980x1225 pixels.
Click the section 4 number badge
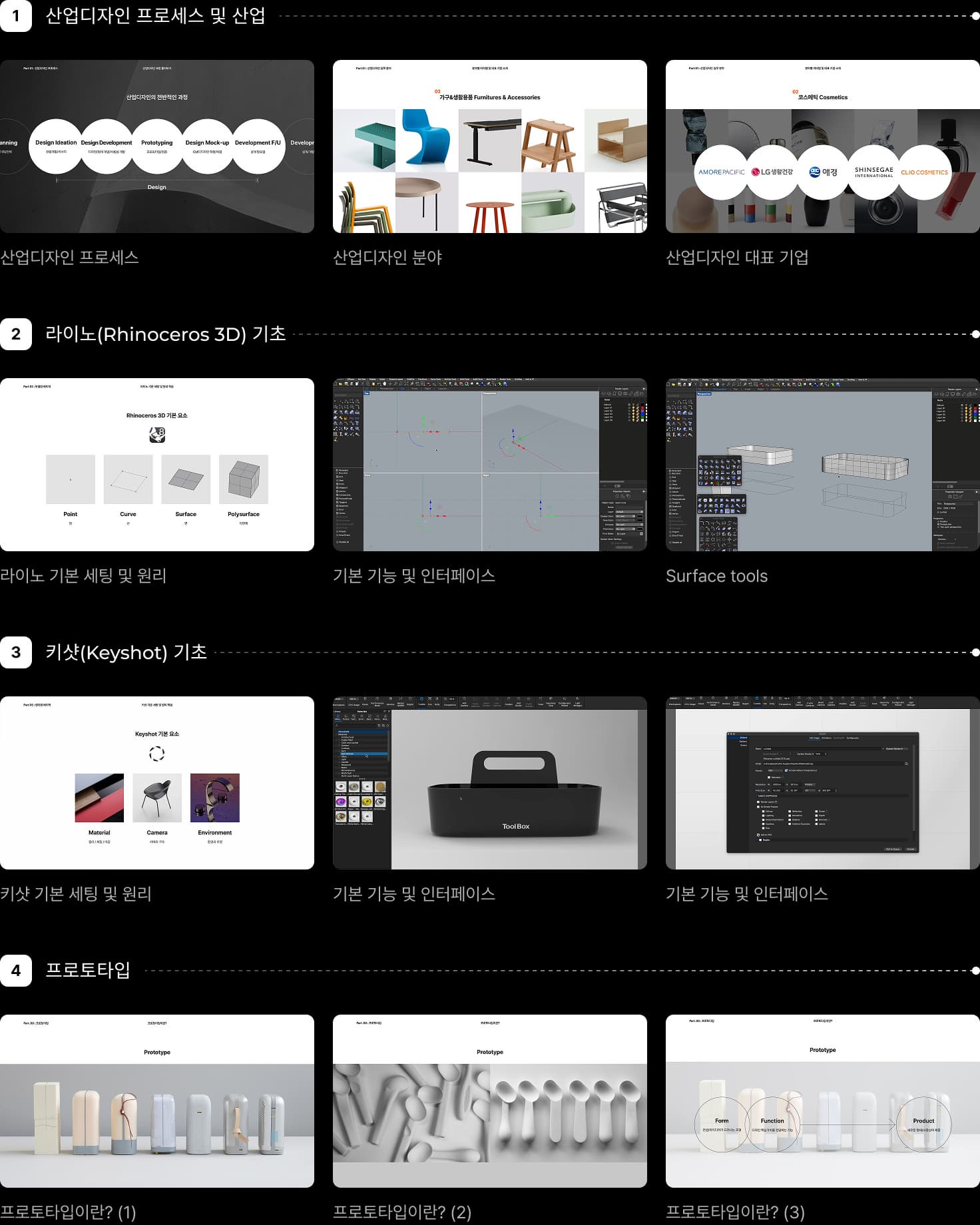click(x=16, y=971)
